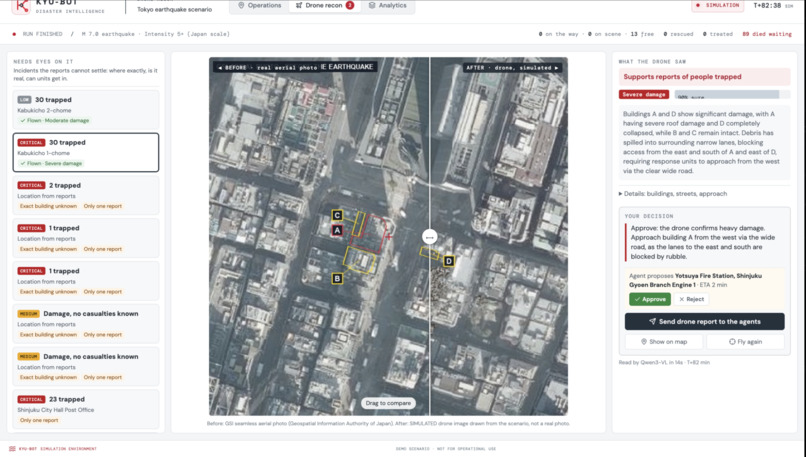Screen dimensions: 806x457
Task: Click the CRITICAL badge on 23 trapped card
Action: (31, 399)
